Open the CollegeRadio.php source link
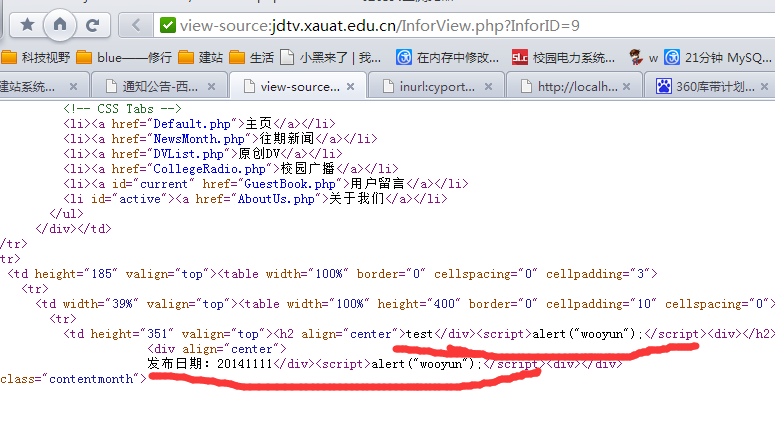This screenshot has height=422, width=775. pyautogui.click(x=210, y=169)
